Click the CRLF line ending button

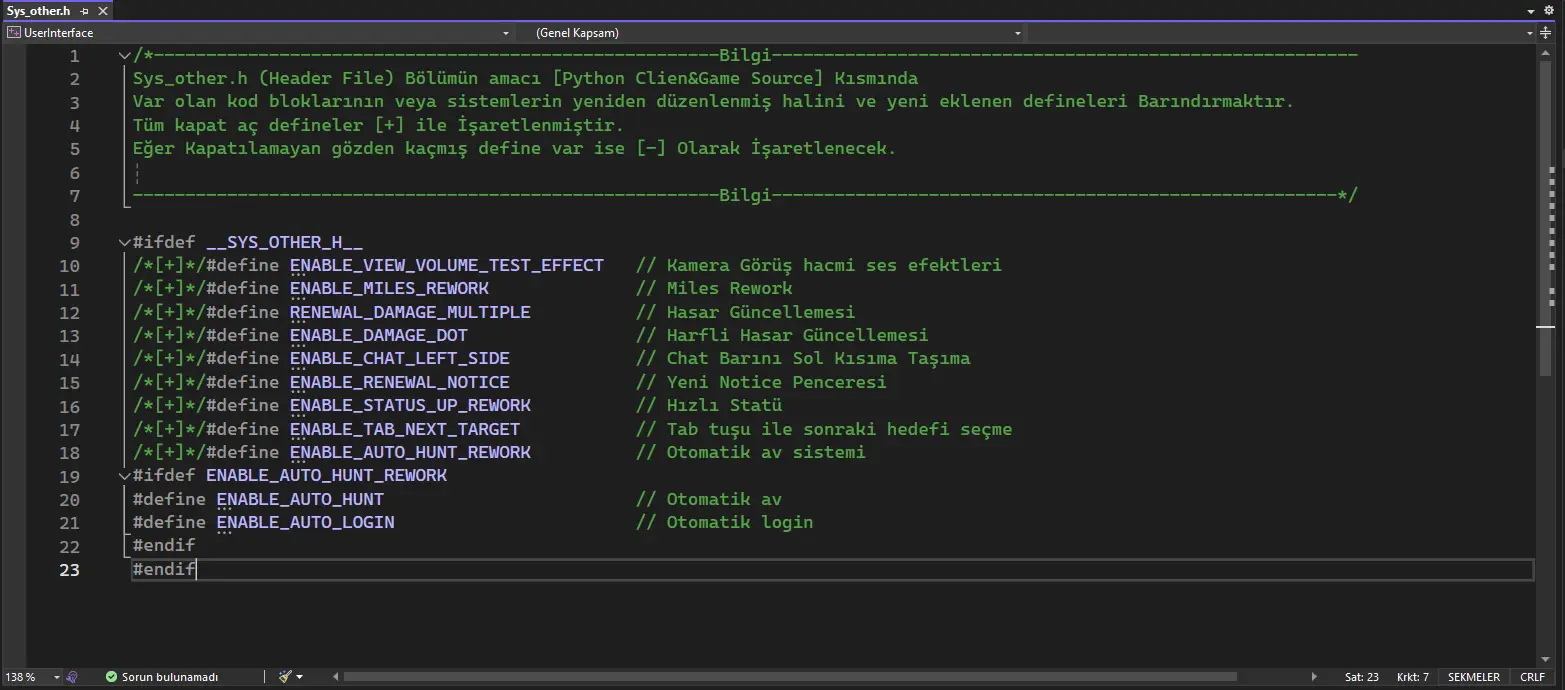(x=1532, y=677)
